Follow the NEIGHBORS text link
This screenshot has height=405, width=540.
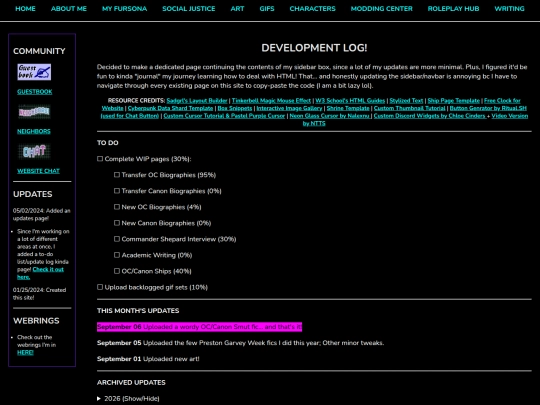tap(34, 131)
